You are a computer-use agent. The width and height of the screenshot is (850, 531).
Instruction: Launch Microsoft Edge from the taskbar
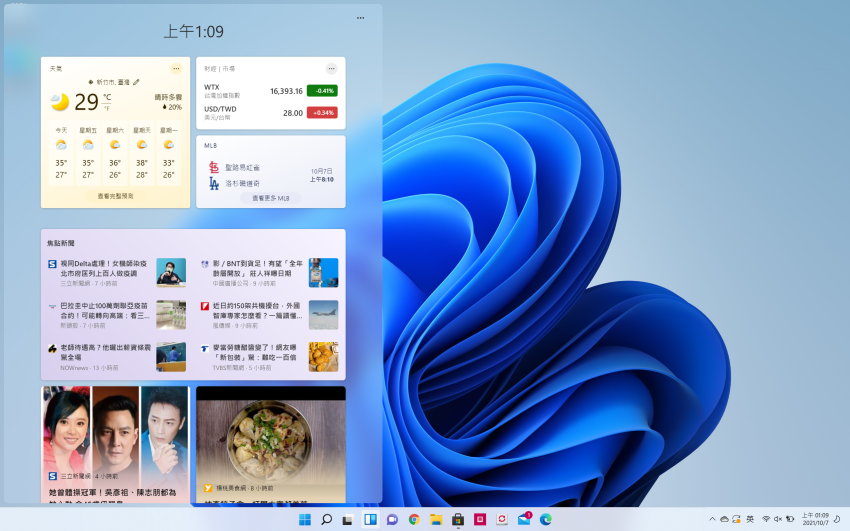coord(546,520)
